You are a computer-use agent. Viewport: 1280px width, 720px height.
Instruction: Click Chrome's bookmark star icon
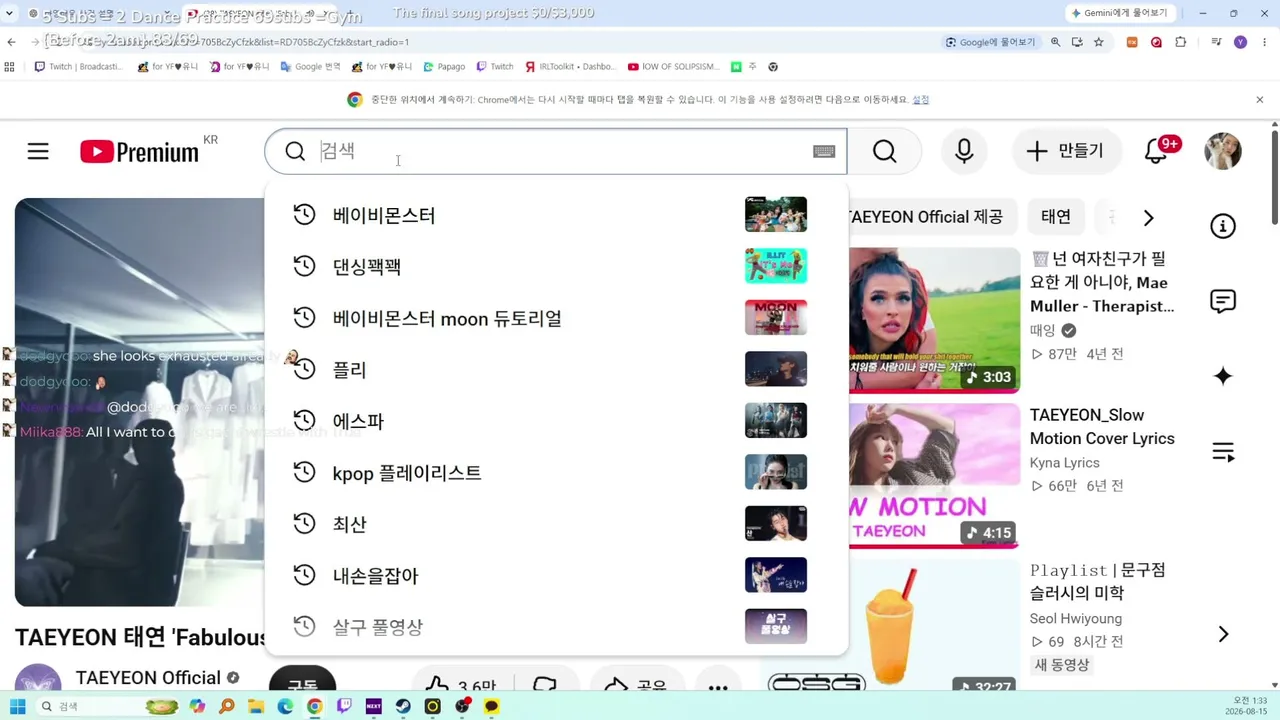click(1099, 42)
